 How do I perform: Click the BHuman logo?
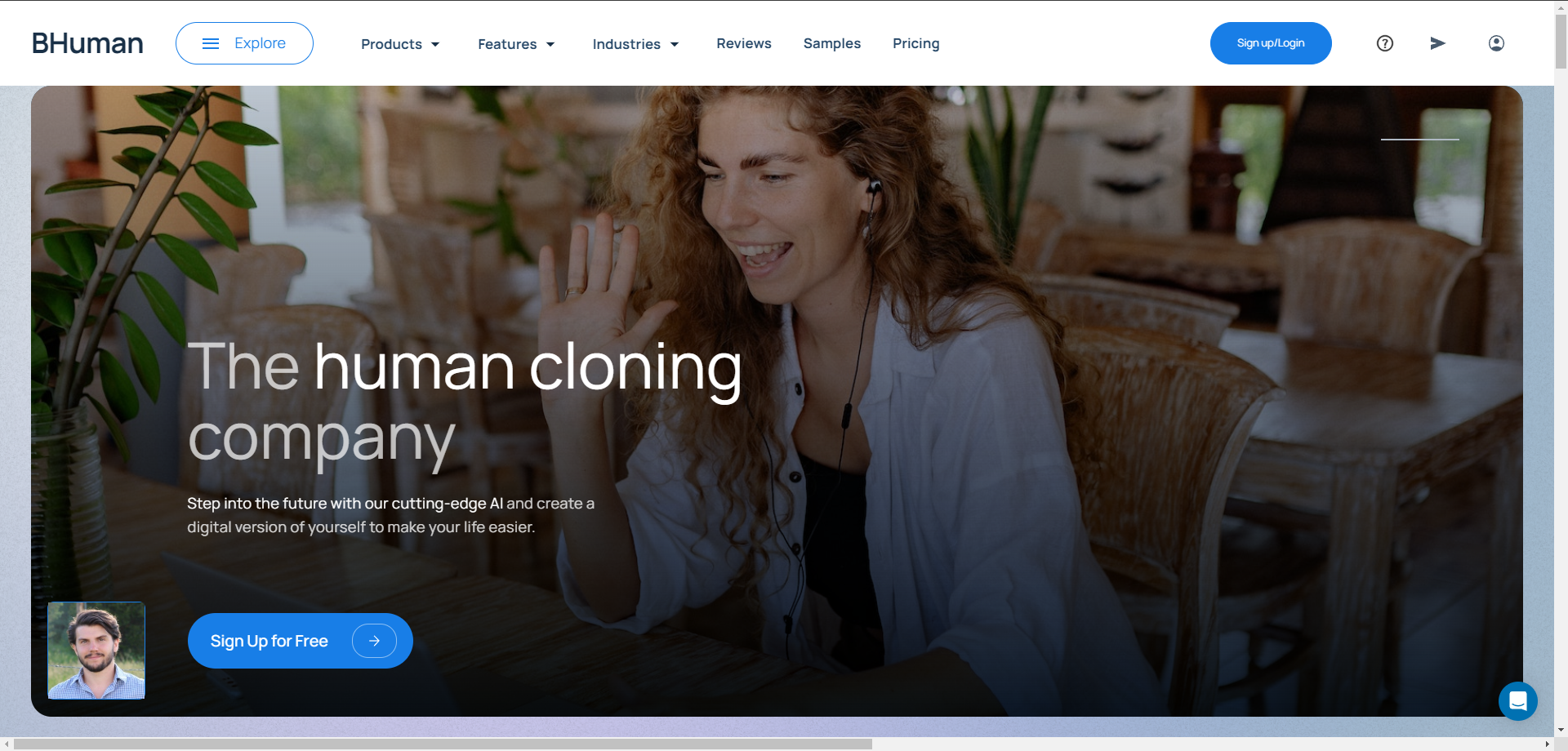click(87, 43)
